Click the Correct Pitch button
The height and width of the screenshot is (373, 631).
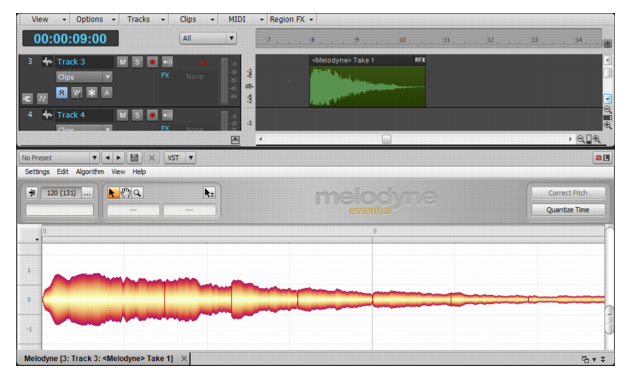click(x=568, y=193)
